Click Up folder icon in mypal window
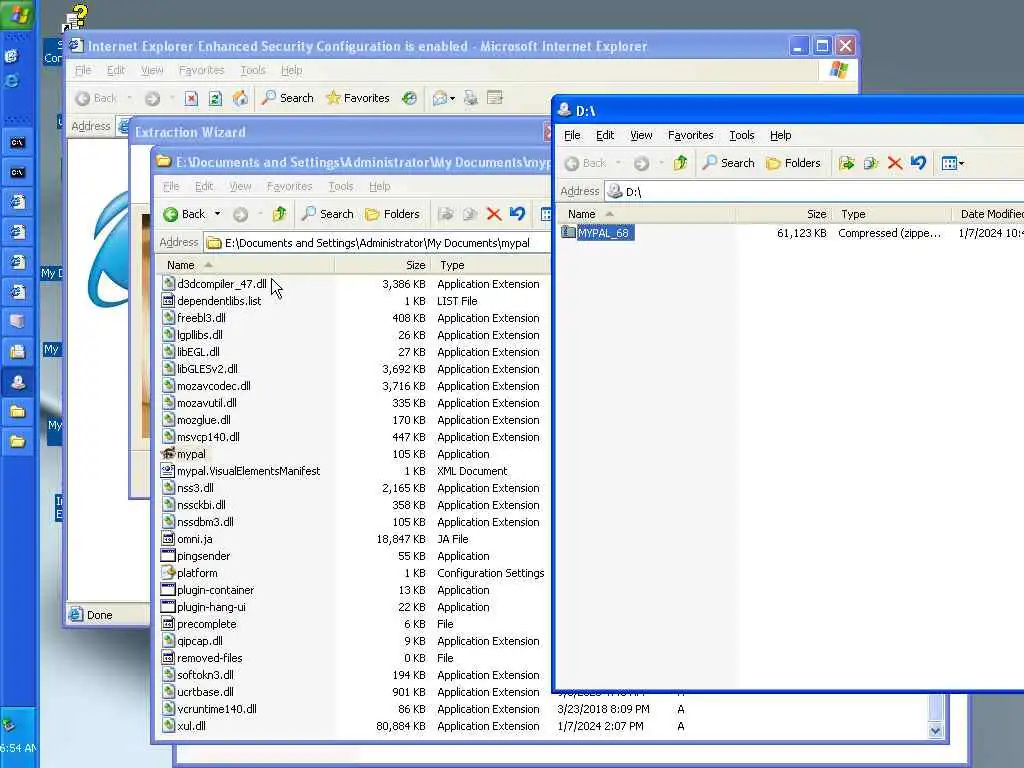This screenshot has height=768, width=1024. (x=280, y=214)
